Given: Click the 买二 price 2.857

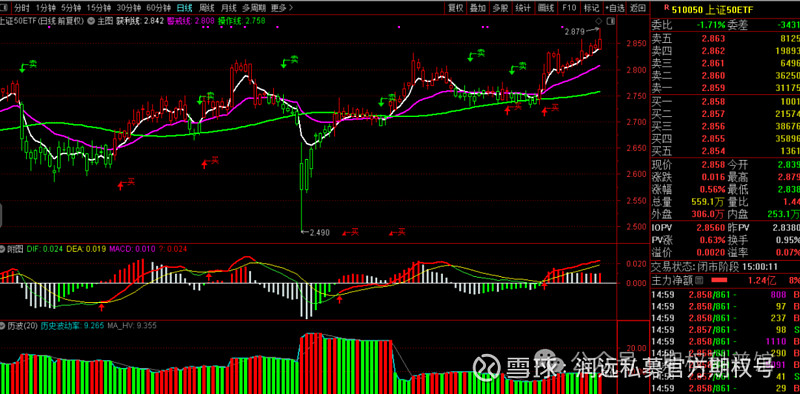Looking at the screenshot, I should [713, 114].
